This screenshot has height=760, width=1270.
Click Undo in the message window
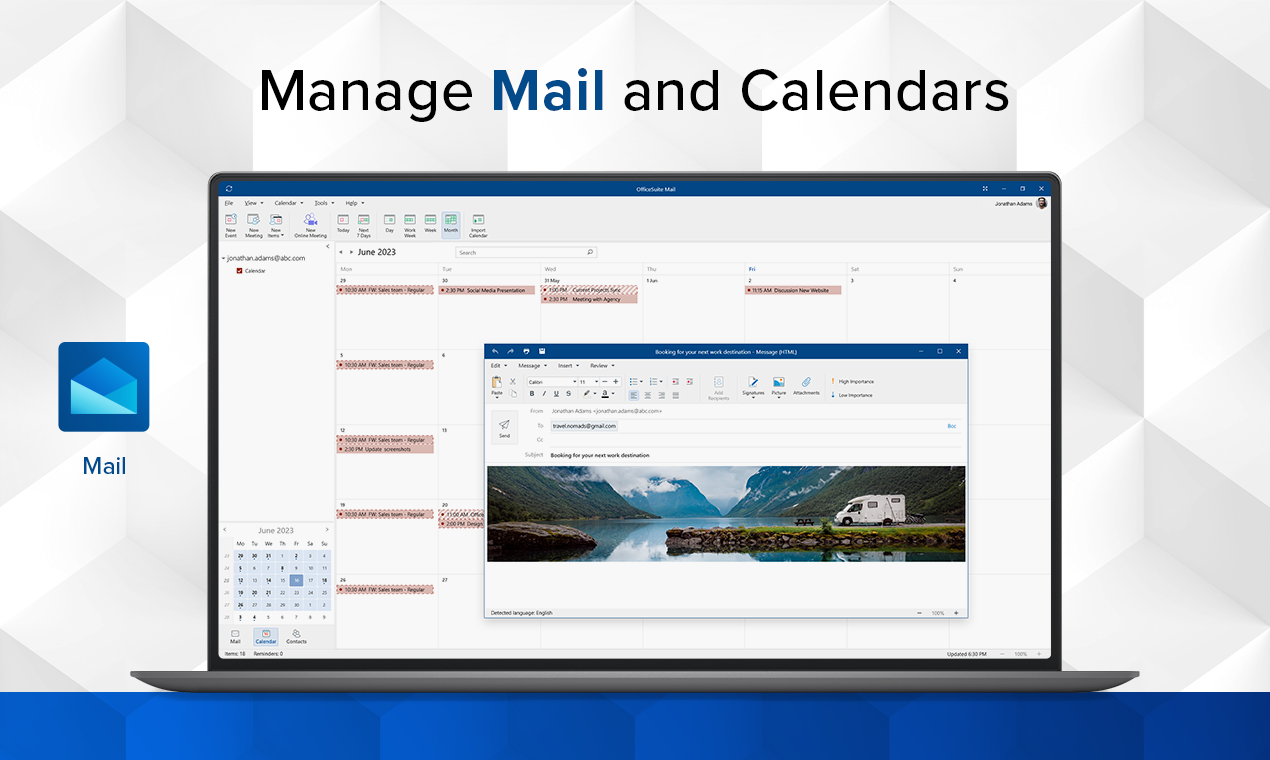pyautogui.click(x=495, y=351)
